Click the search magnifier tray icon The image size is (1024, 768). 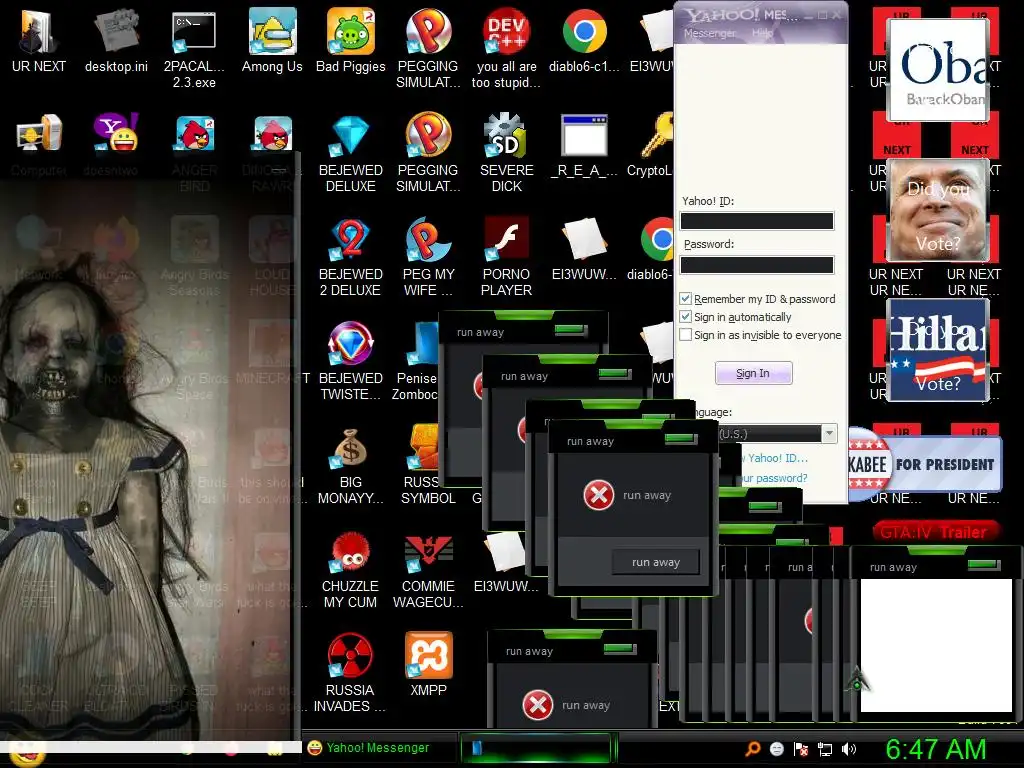(x=753, y=749)
